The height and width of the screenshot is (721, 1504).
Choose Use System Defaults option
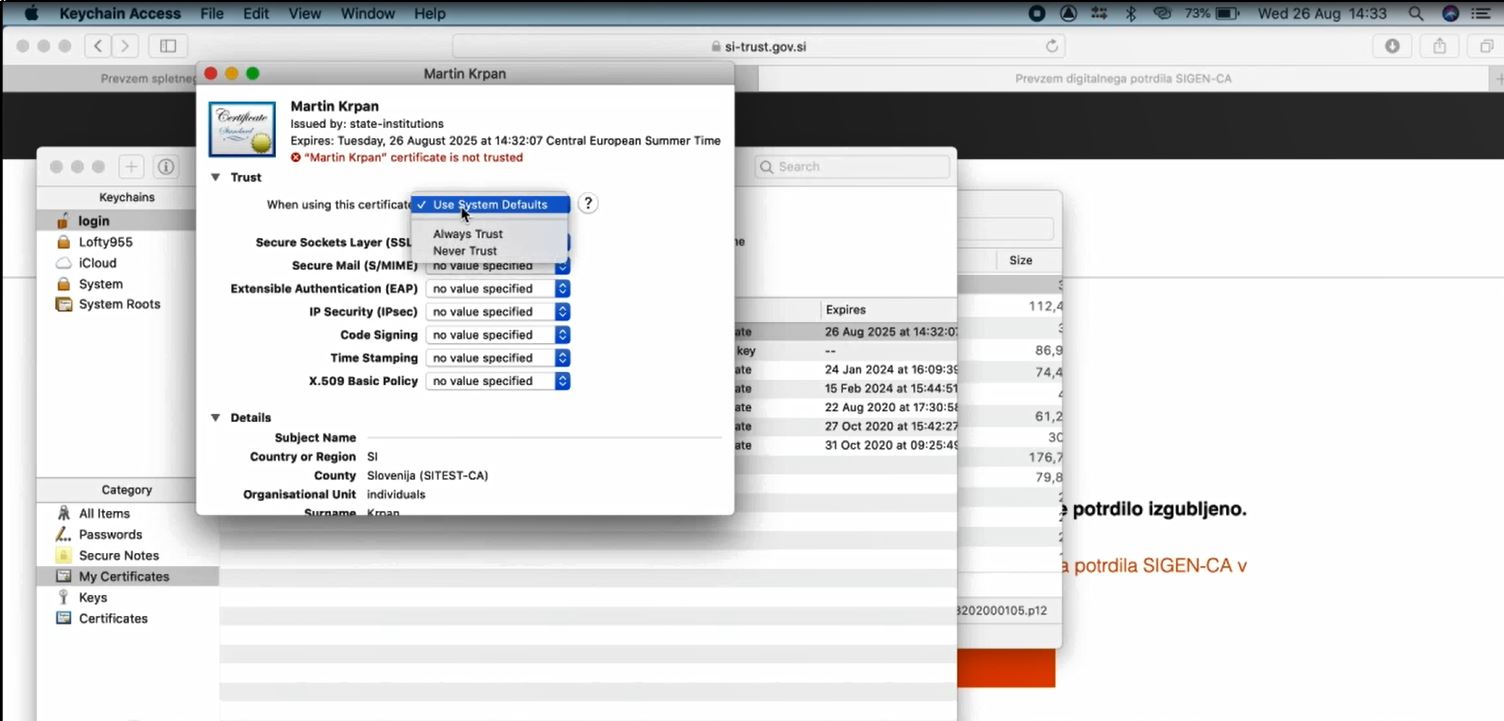coord(490,204)
